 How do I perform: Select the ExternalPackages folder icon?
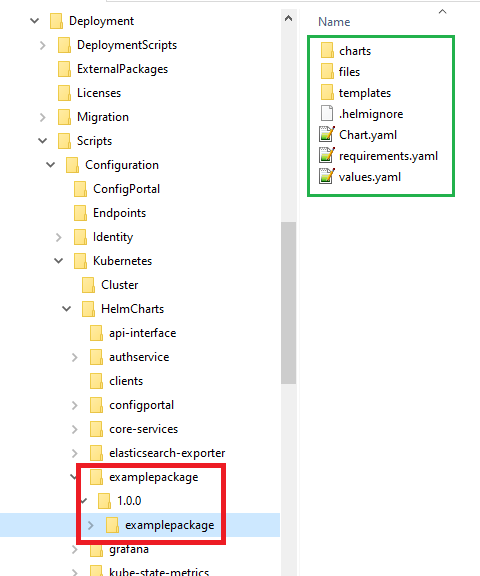64,69
